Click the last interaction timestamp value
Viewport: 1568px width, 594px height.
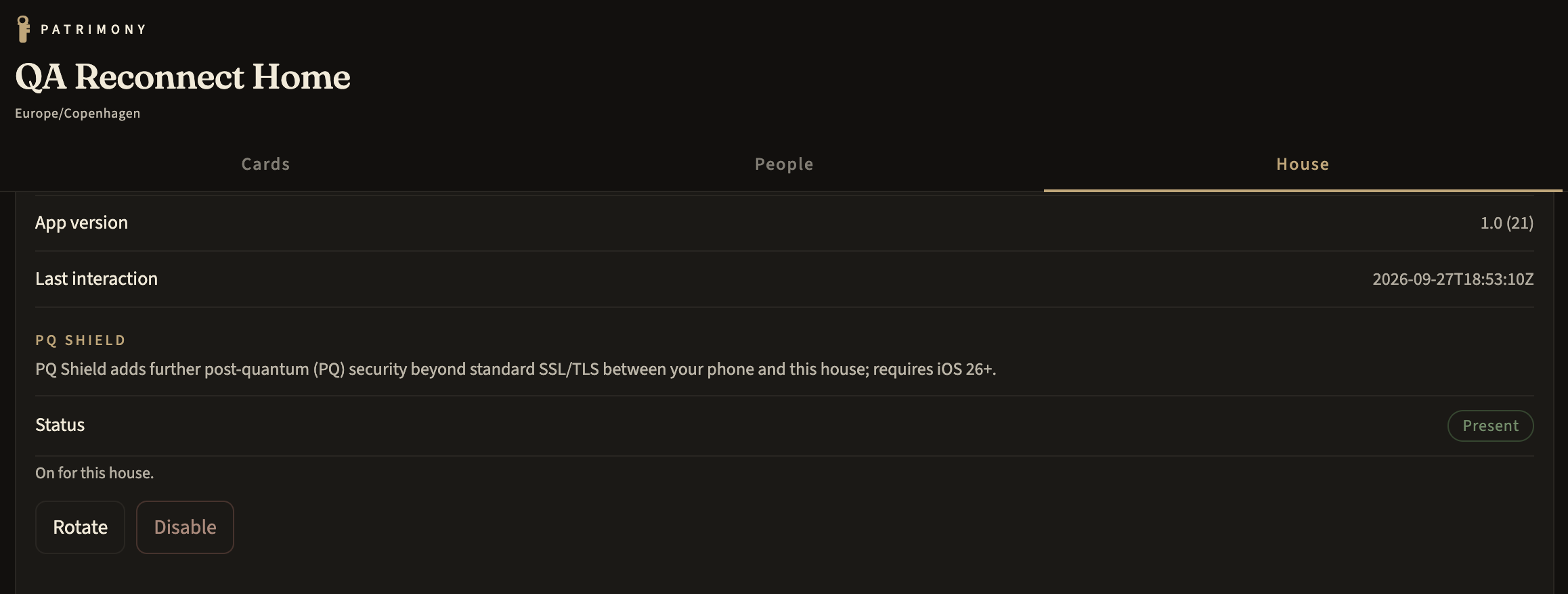1453,279
